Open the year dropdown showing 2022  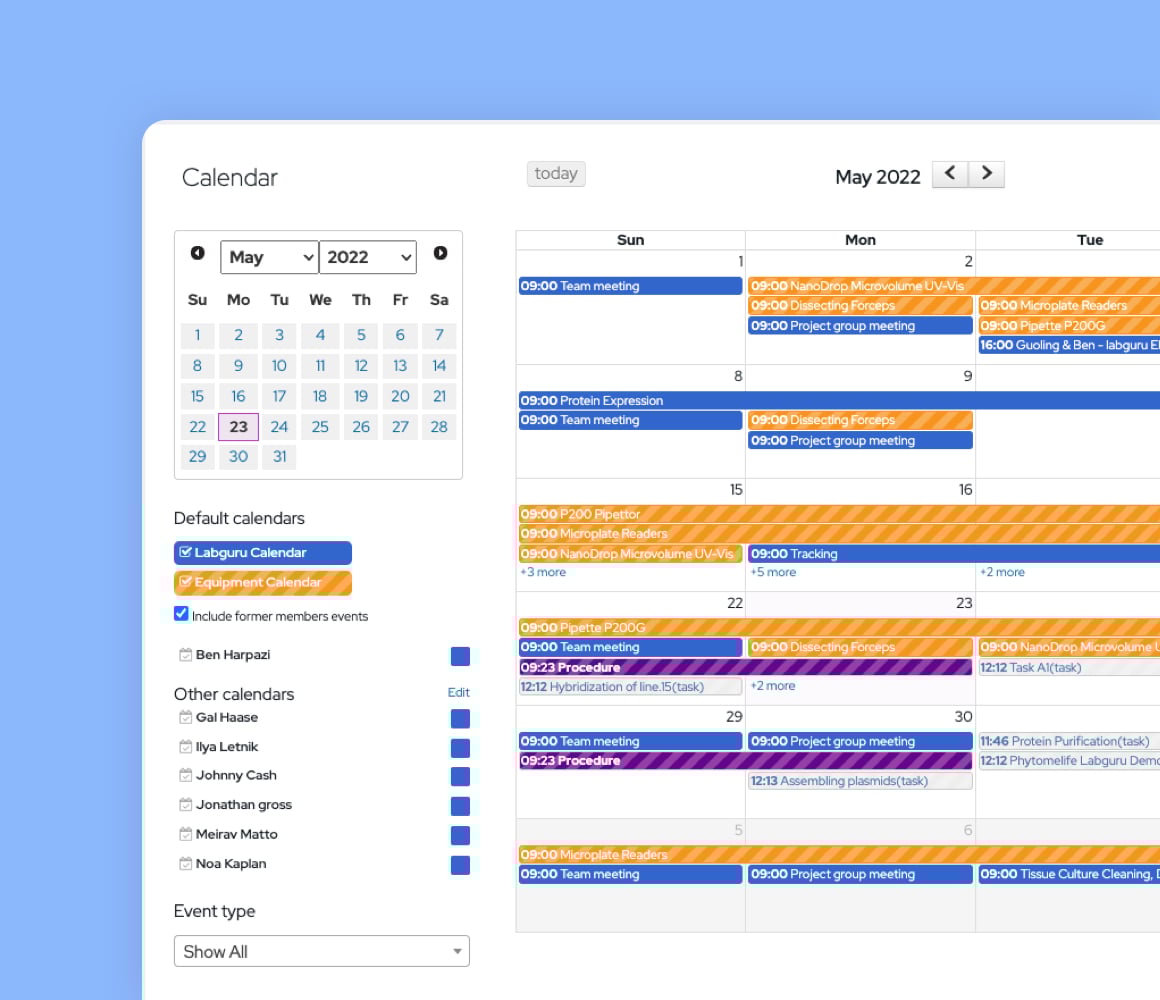point(367,257)
